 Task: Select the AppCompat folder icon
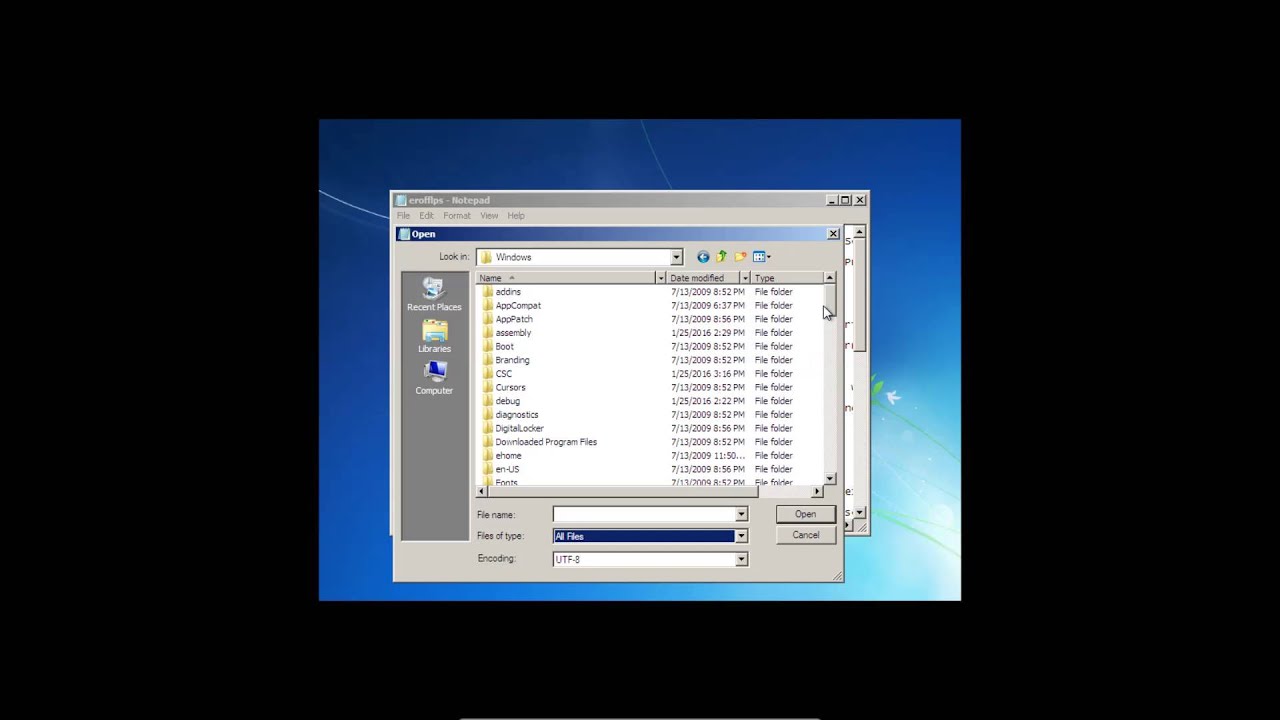coord(488,306)
